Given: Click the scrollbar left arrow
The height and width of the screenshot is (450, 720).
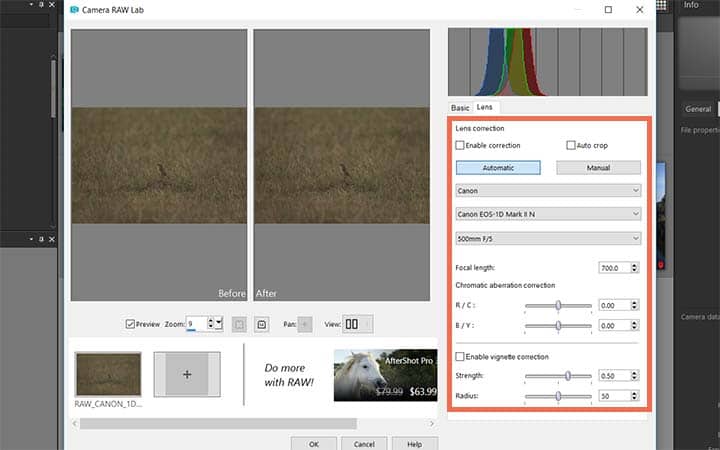Looking at the screenshot, I should click(75, 423).
